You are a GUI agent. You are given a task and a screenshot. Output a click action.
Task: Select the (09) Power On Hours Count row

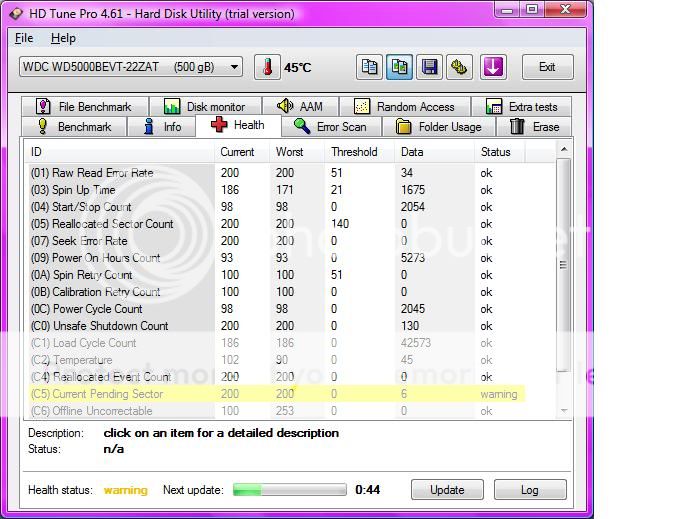(x=277, y=258)
